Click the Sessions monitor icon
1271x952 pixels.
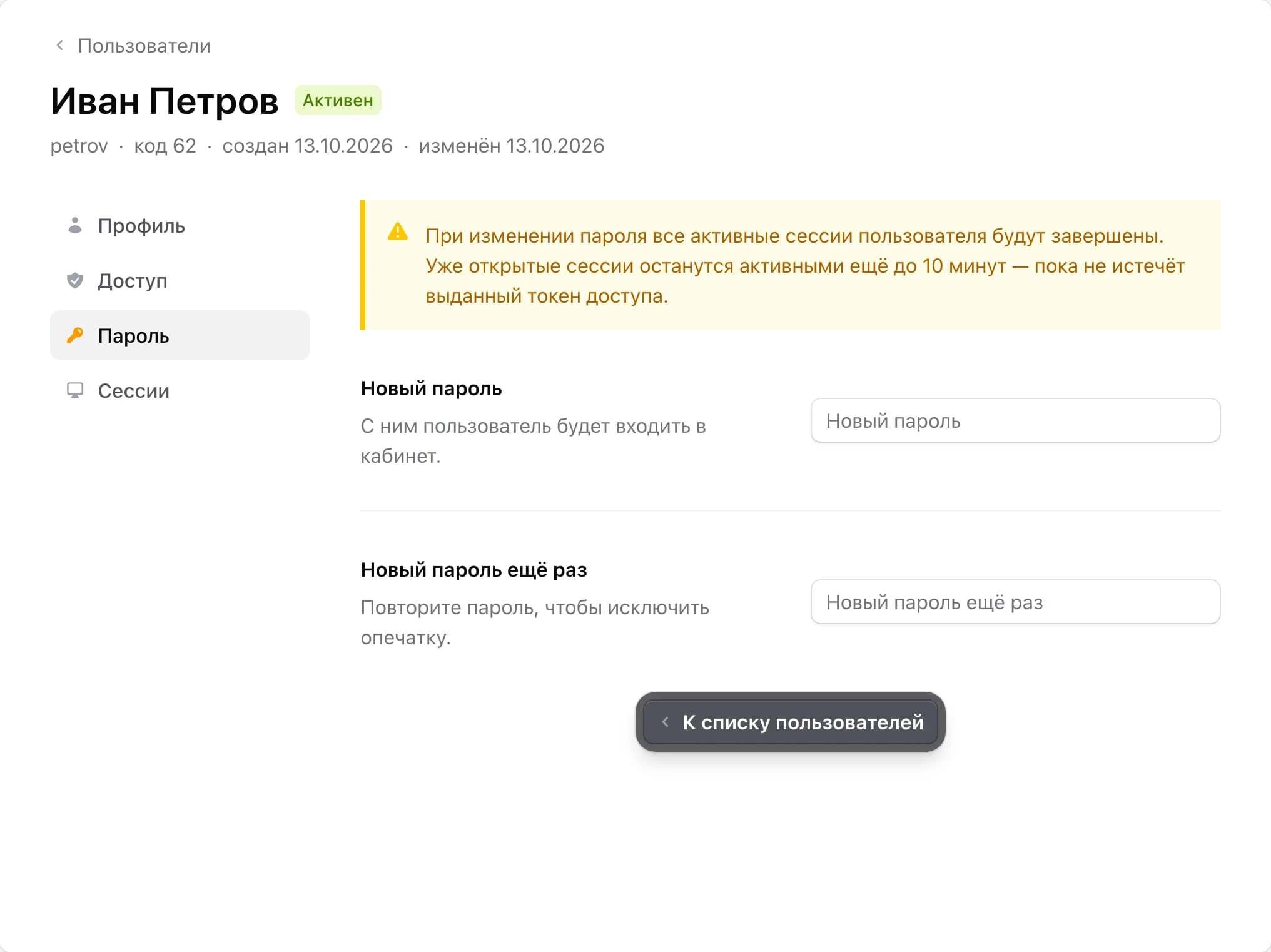pyautogui.click(x=75, y=390)
